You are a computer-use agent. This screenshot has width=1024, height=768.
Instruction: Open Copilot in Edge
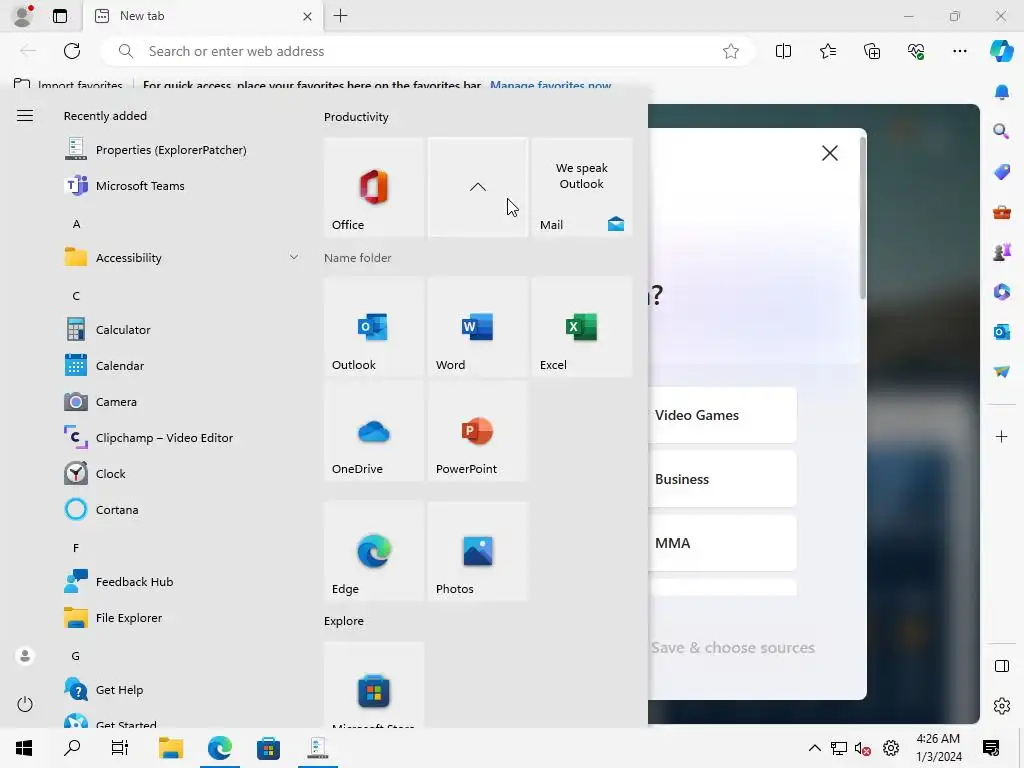(x=1001, y=51)
